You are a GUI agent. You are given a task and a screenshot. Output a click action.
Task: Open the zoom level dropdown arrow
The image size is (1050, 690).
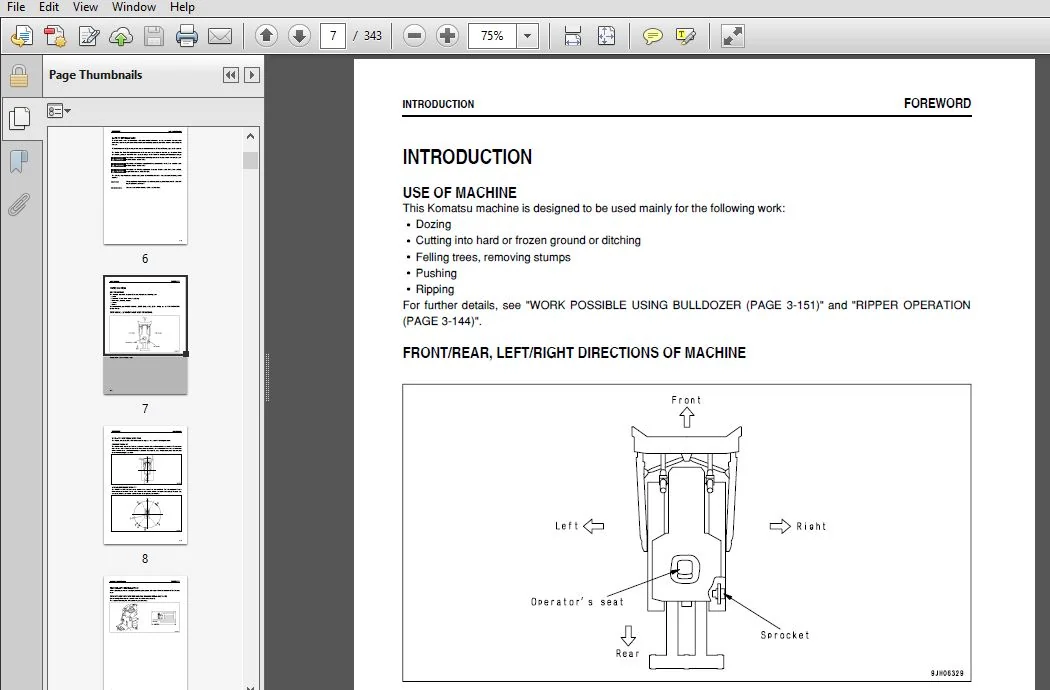coord(528,36)
